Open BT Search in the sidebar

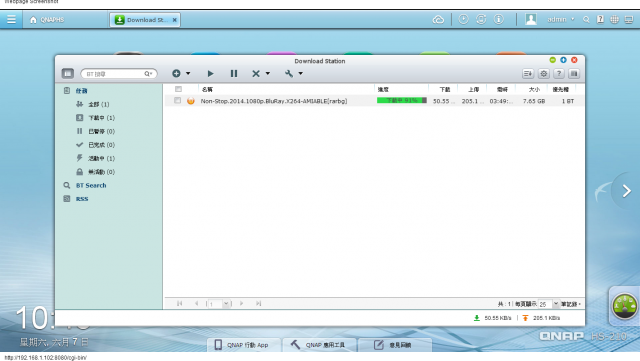click(x=91, y=185)
